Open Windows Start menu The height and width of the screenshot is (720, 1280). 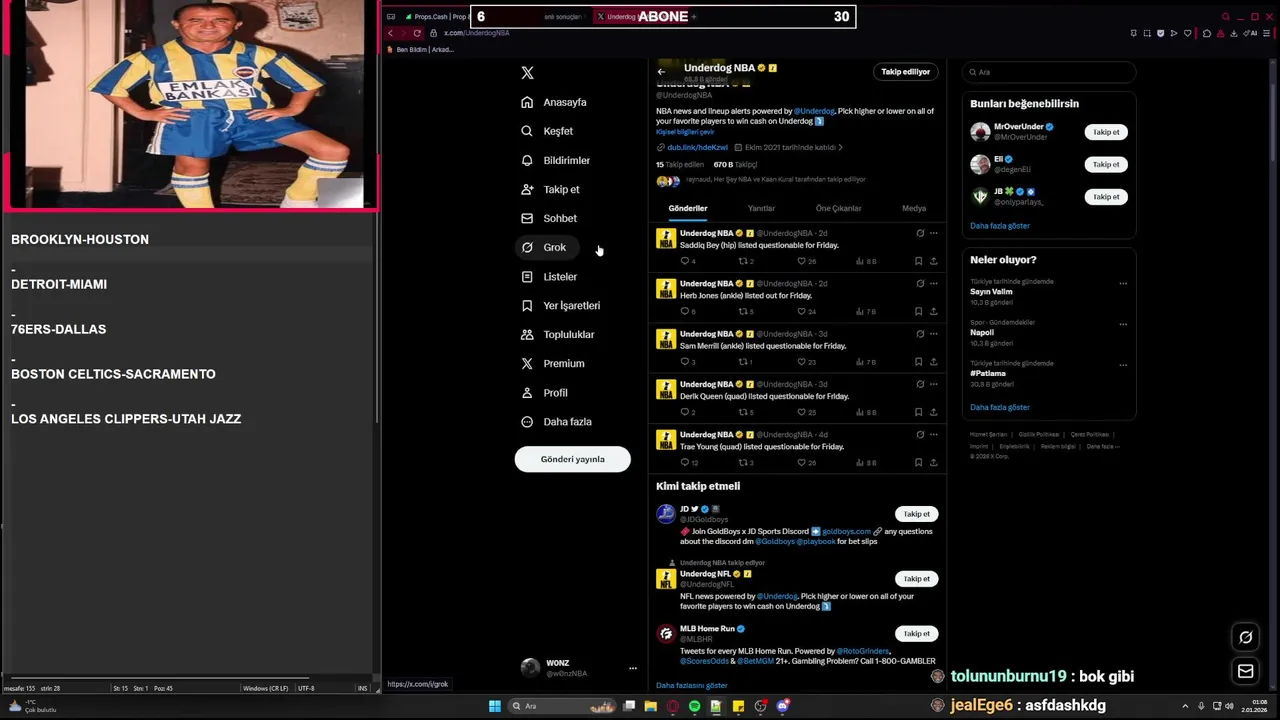click(494, 706)
